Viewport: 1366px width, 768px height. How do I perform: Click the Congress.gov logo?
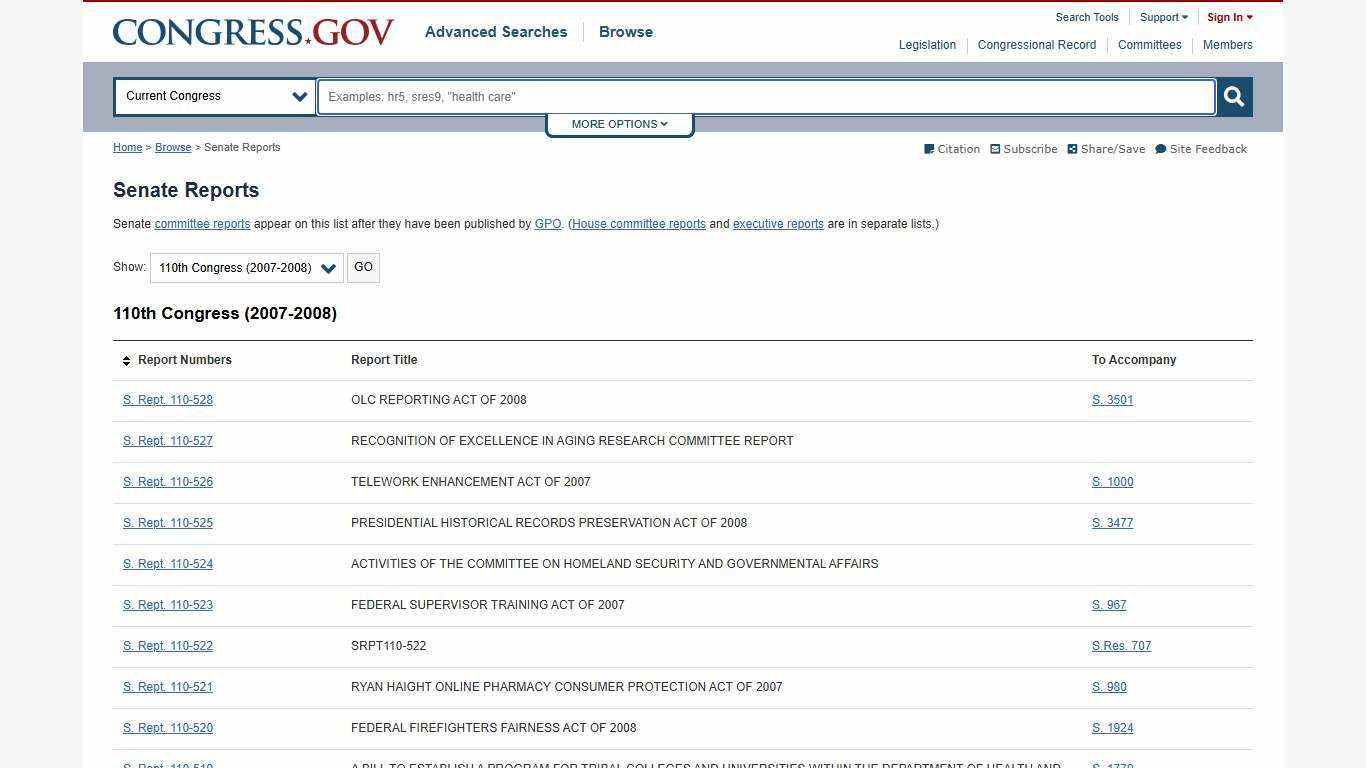pyautogui.click(x=253, y=31)
